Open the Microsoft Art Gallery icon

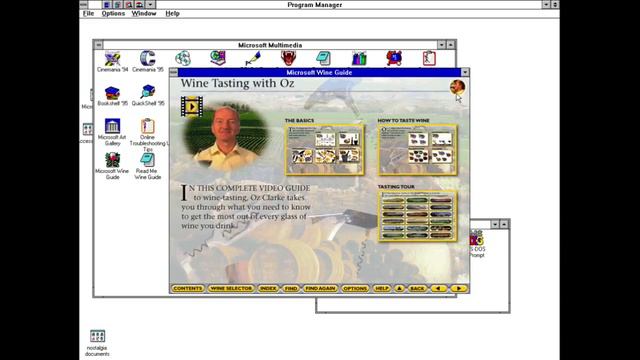click(x=112, y=126)
